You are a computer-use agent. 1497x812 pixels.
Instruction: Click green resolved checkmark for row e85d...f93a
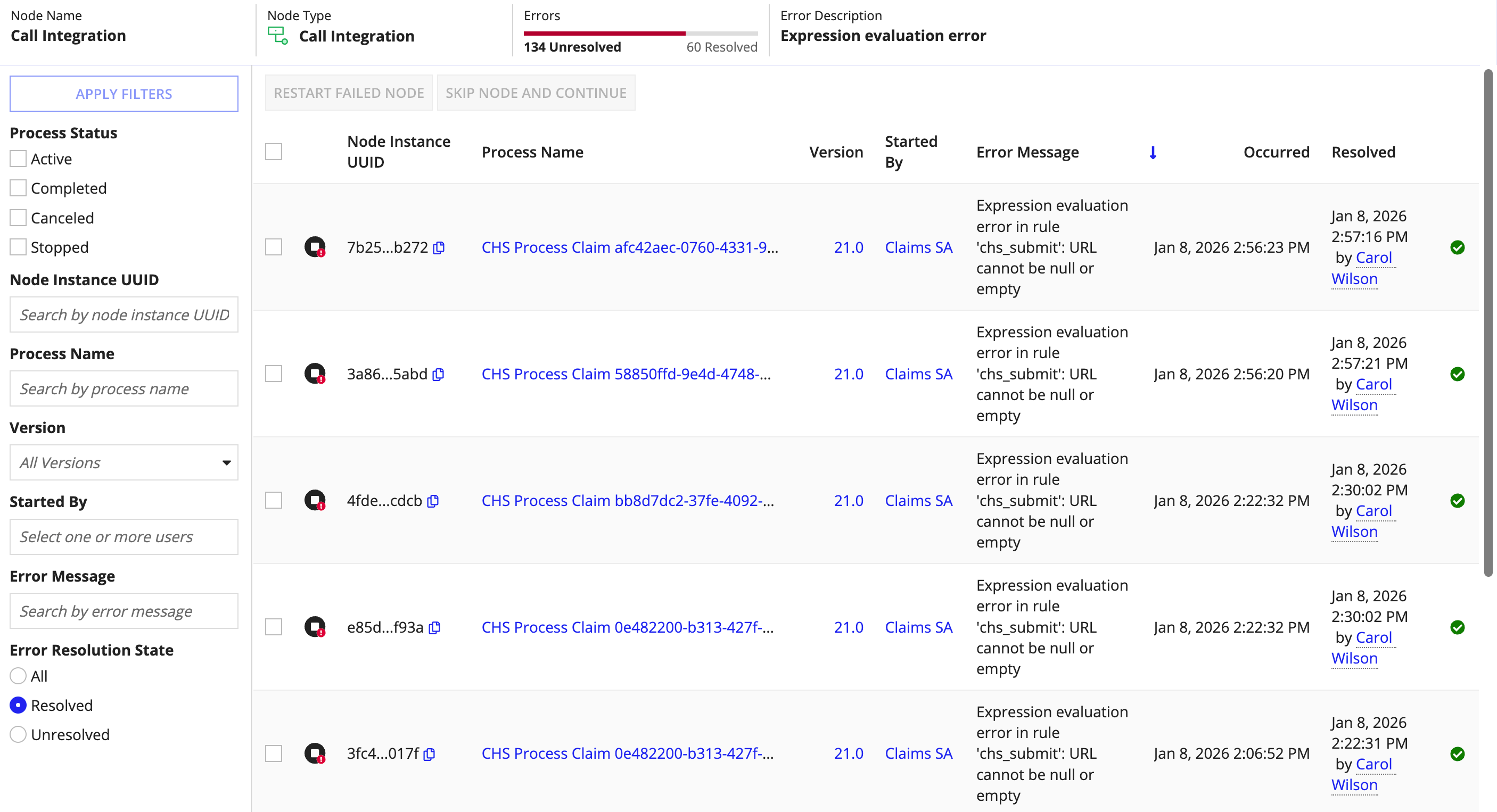[1458, 627]
